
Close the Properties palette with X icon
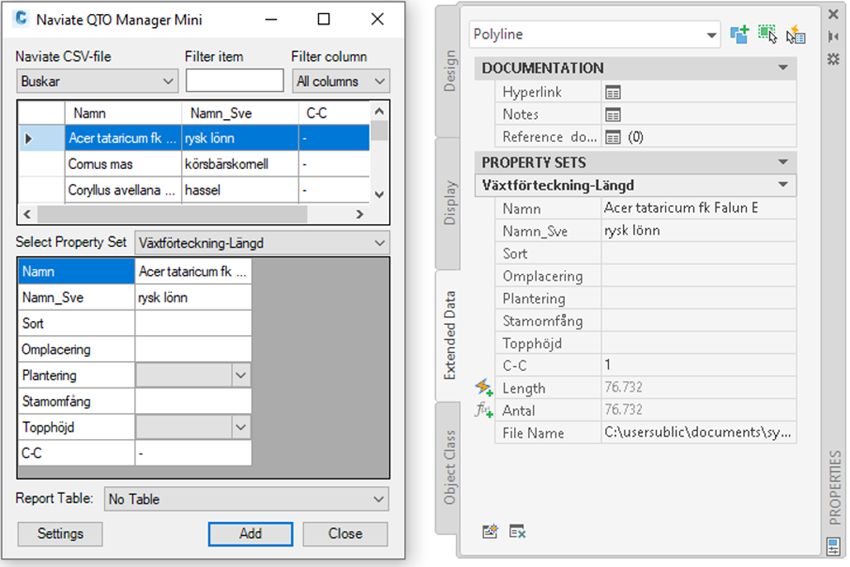pos(834,14)
